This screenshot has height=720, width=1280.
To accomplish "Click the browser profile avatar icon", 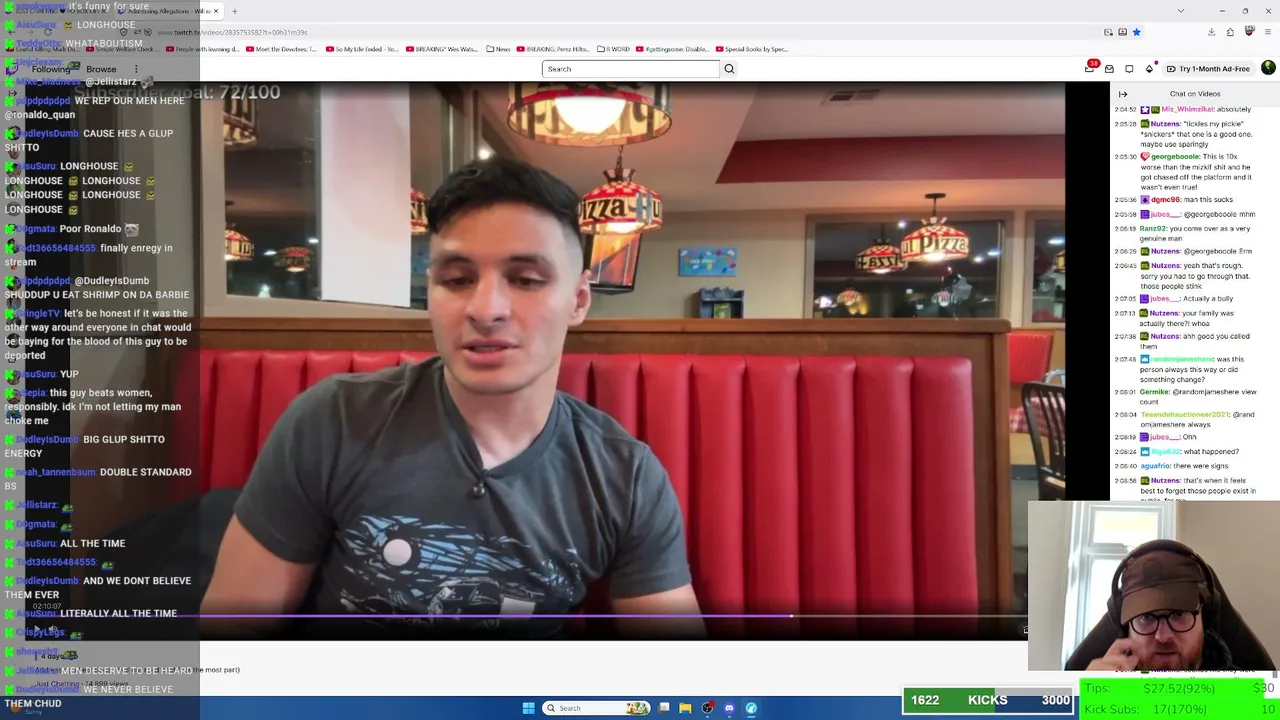I will pos(1250,32).
